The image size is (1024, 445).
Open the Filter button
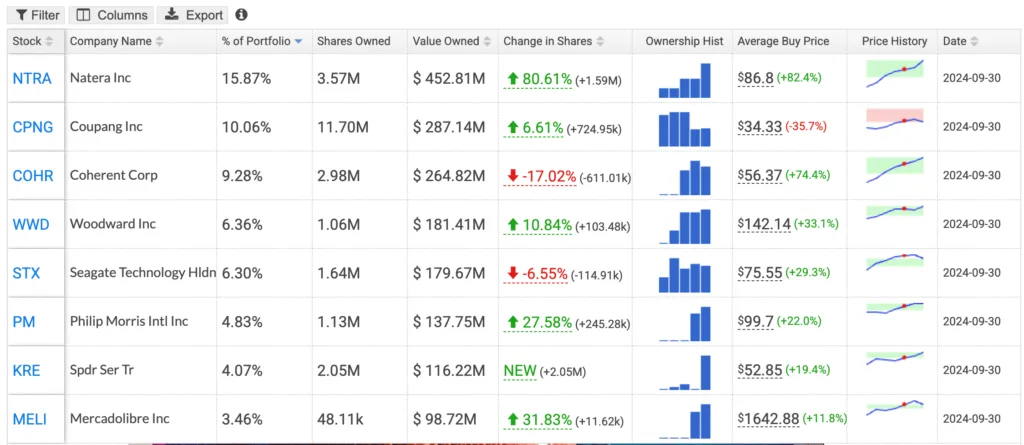(x=37, y=14)
